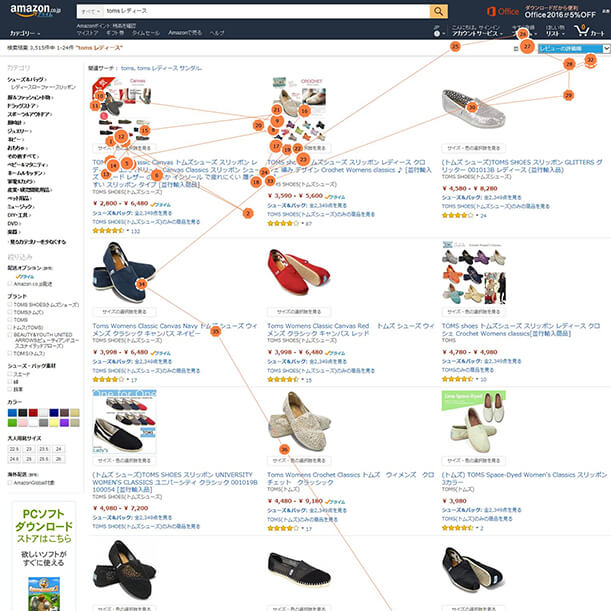The width and height of the screenshot is (611, 611).
Task: Check the Amazon.co.jp delivery checkbox
Action: [x=10, y=284]
